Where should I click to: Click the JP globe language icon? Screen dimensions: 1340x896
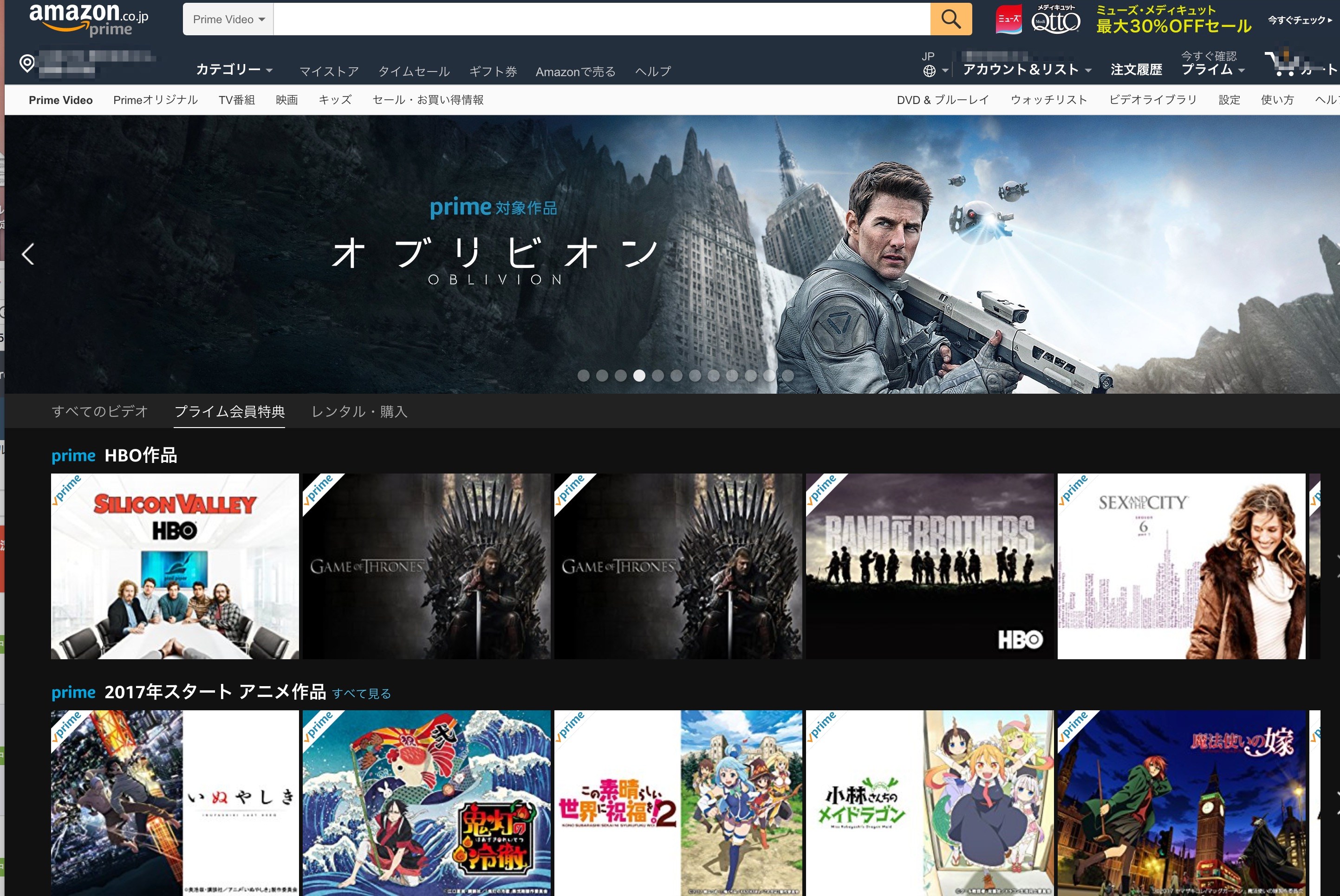point(930,71)
